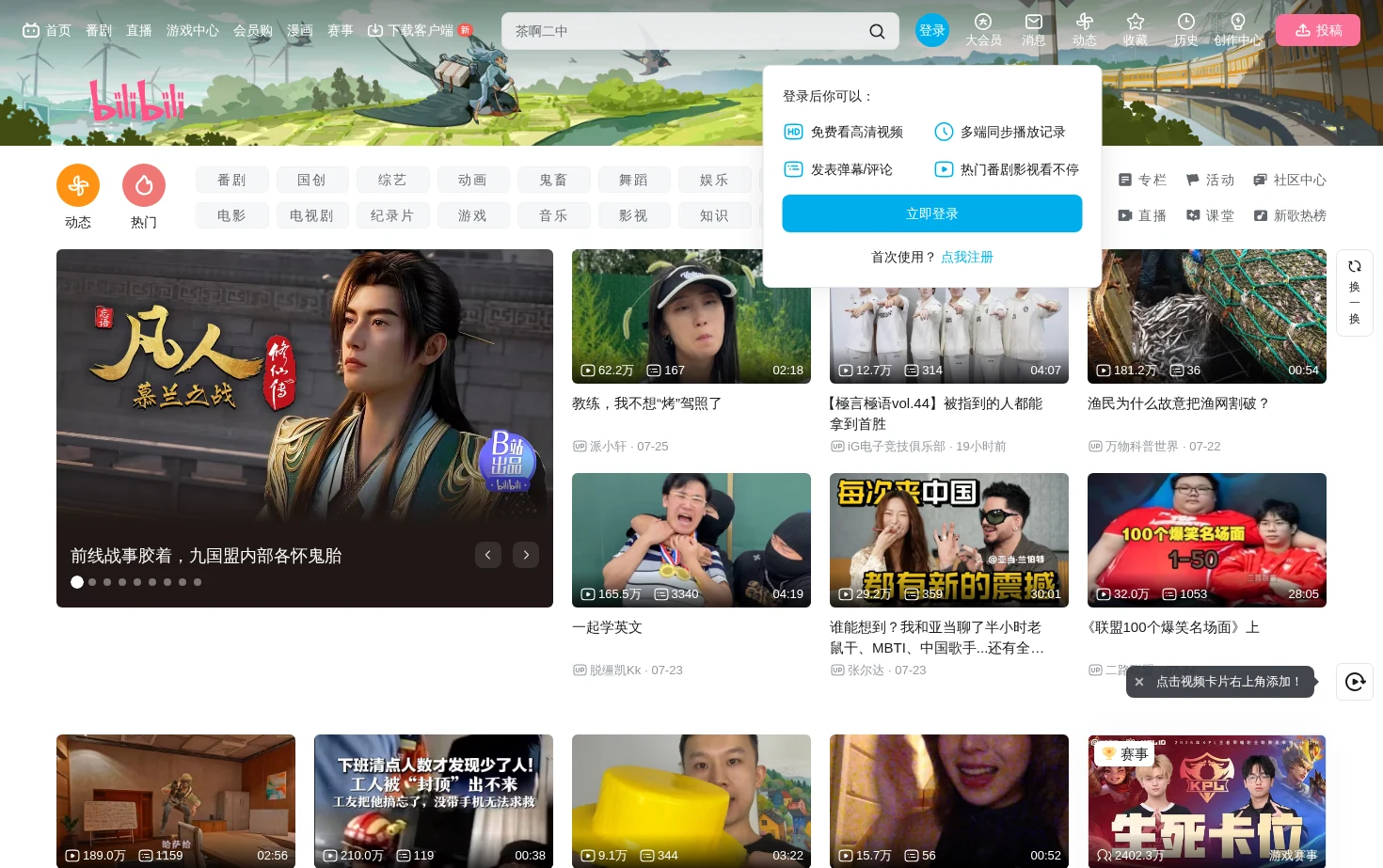
Task: Close the video card tip tooltip
Action: click(x=1139, y=682)
